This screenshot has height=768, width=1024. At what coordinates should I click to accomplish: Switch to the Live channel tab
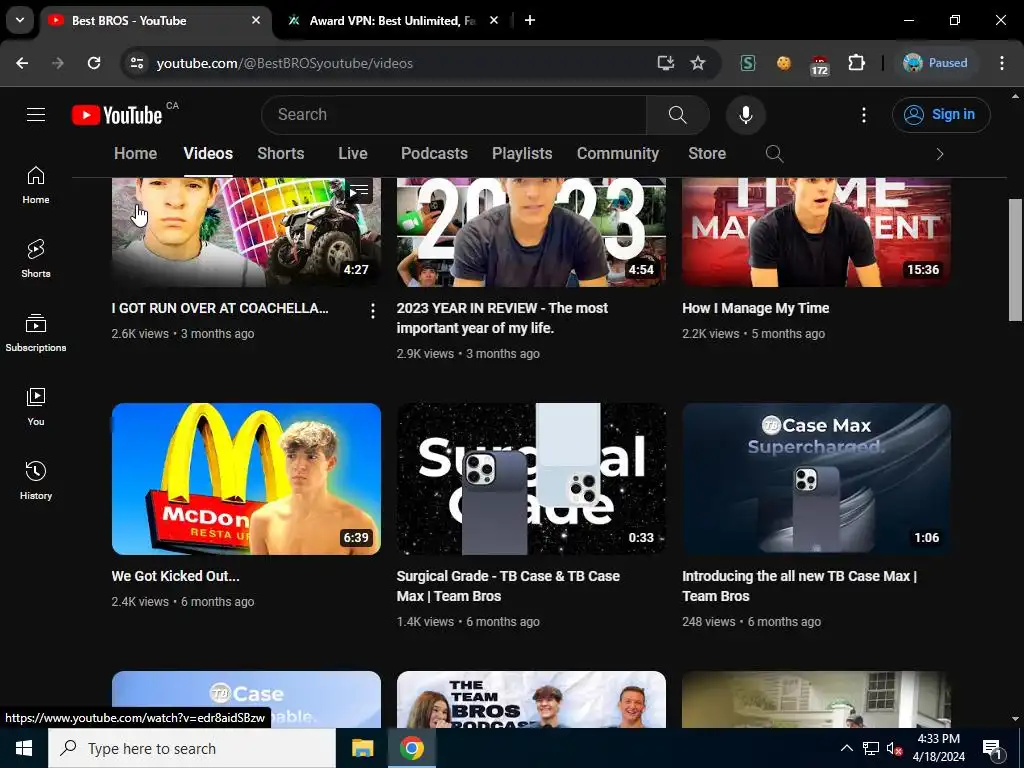[353, 153]
